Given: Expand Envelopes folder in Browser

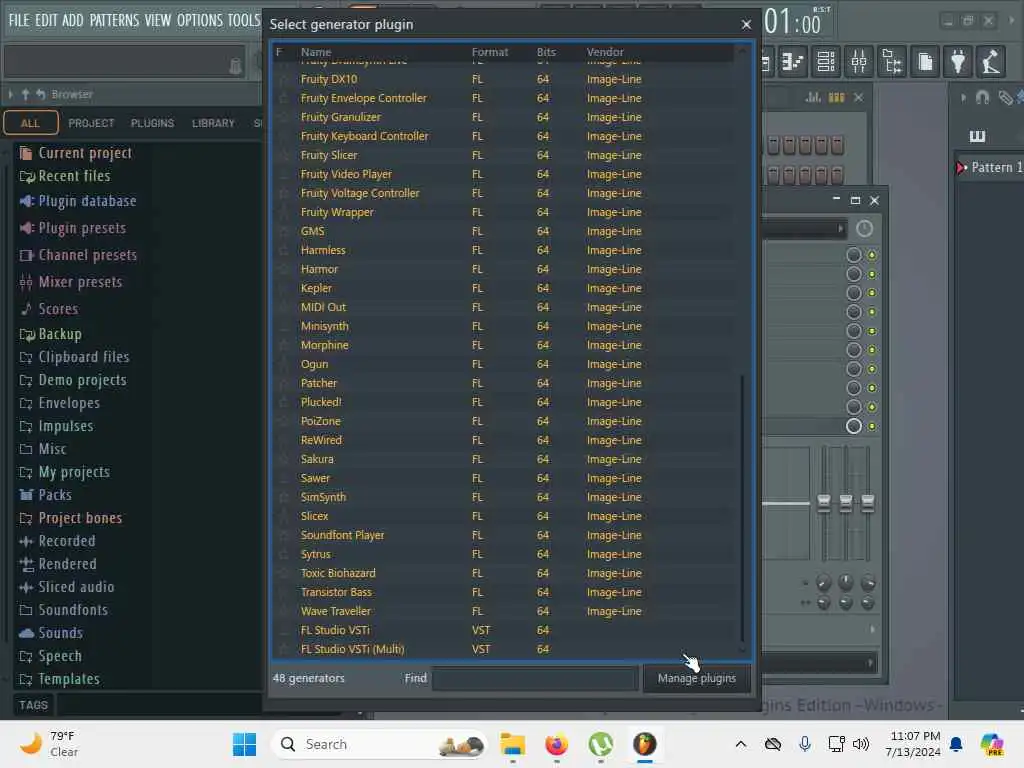Looking at the screenshot, I should 59,403.
